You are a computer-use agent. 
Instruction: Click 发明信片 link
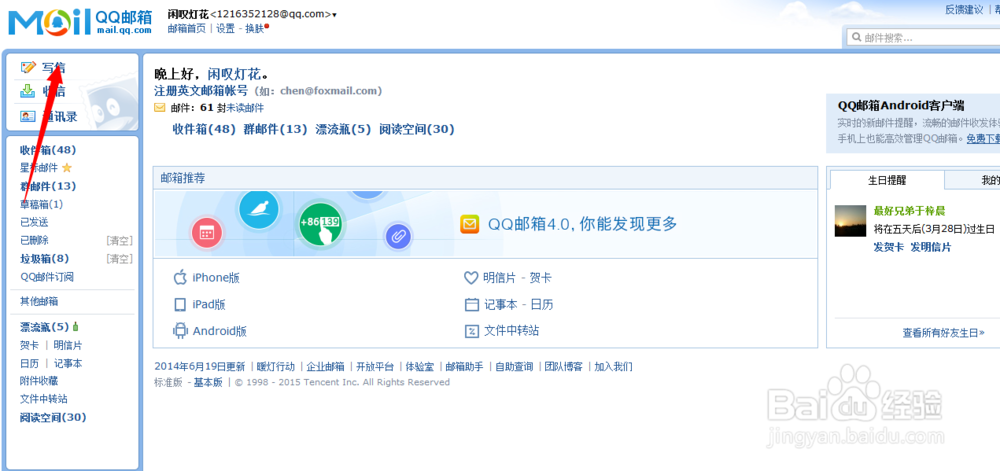click(930, 247)
